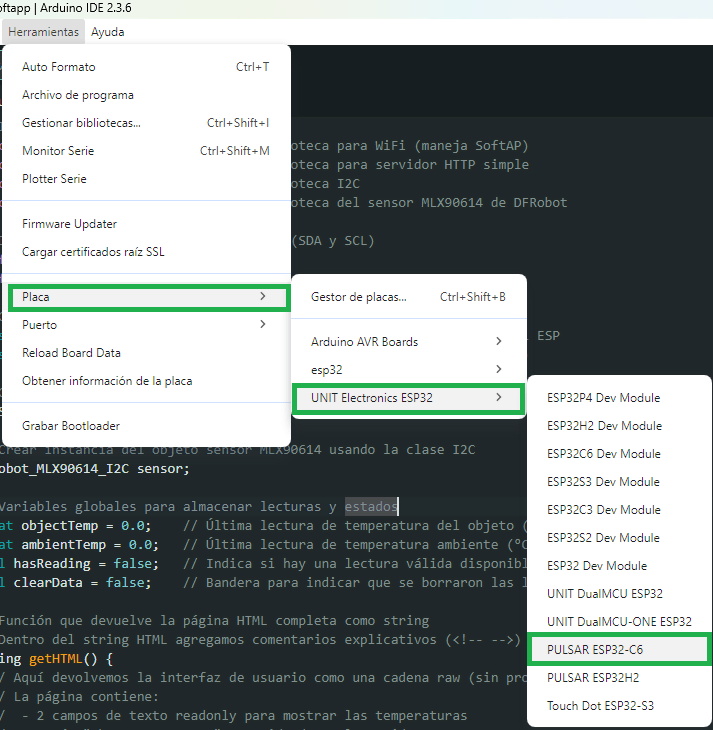713x730 pixels.
Task: Select ESP32S2 Dev Module board
Action: (x=619, y=538)
